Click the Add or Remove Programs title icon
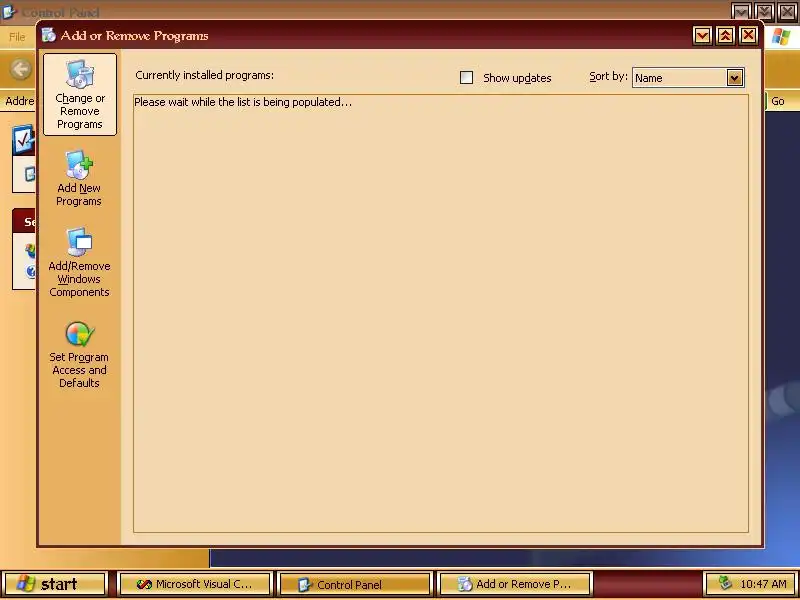The height and width of the screenshot is (600, 800). click(x=49, y=35)
